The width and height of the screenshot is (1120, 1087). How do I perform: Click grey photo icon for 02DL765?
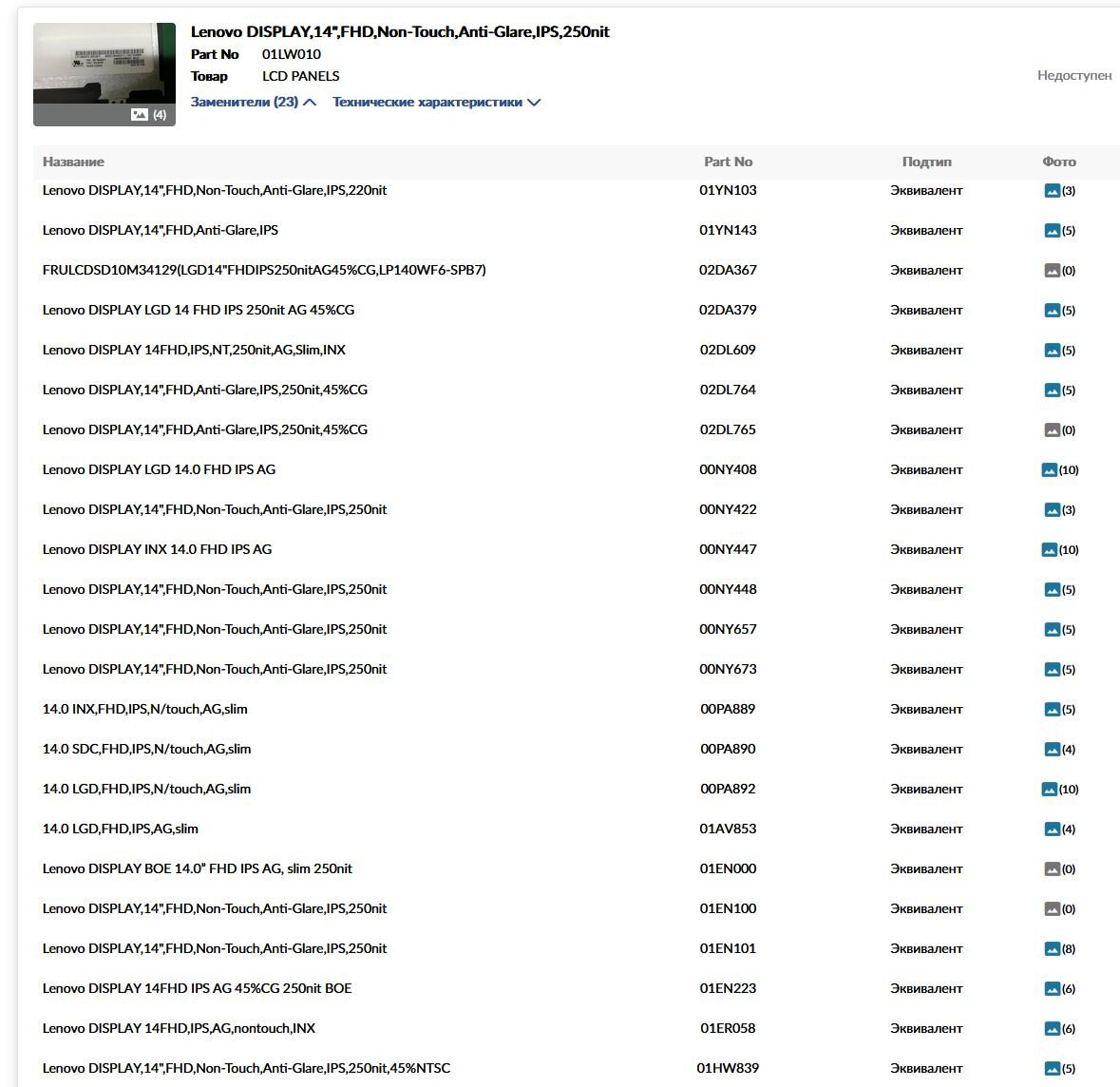[x=1052, y=430]
